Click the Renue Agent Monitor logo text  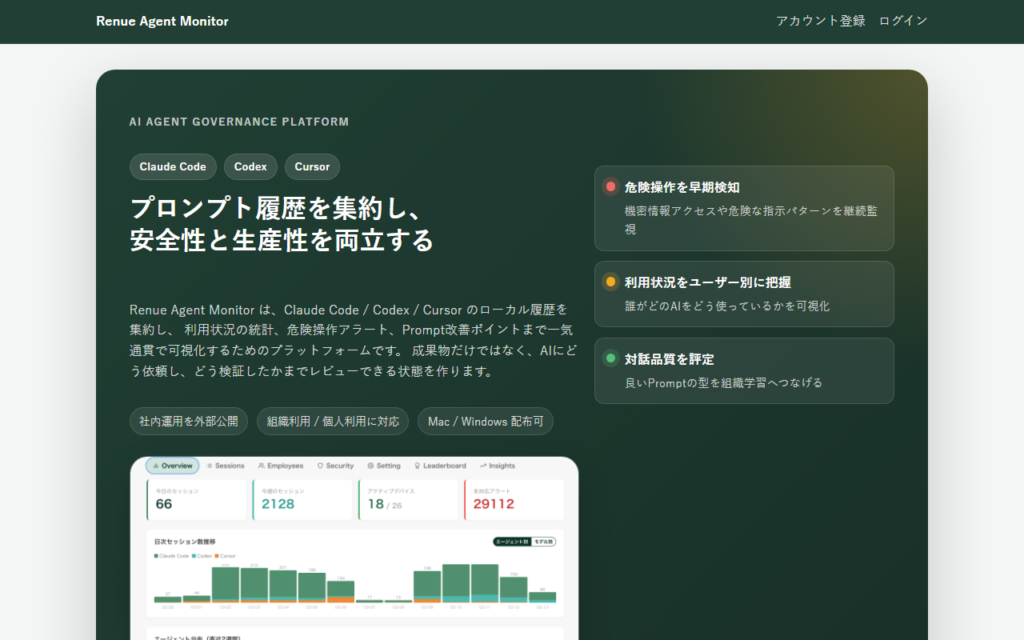(x=162, y=21)
